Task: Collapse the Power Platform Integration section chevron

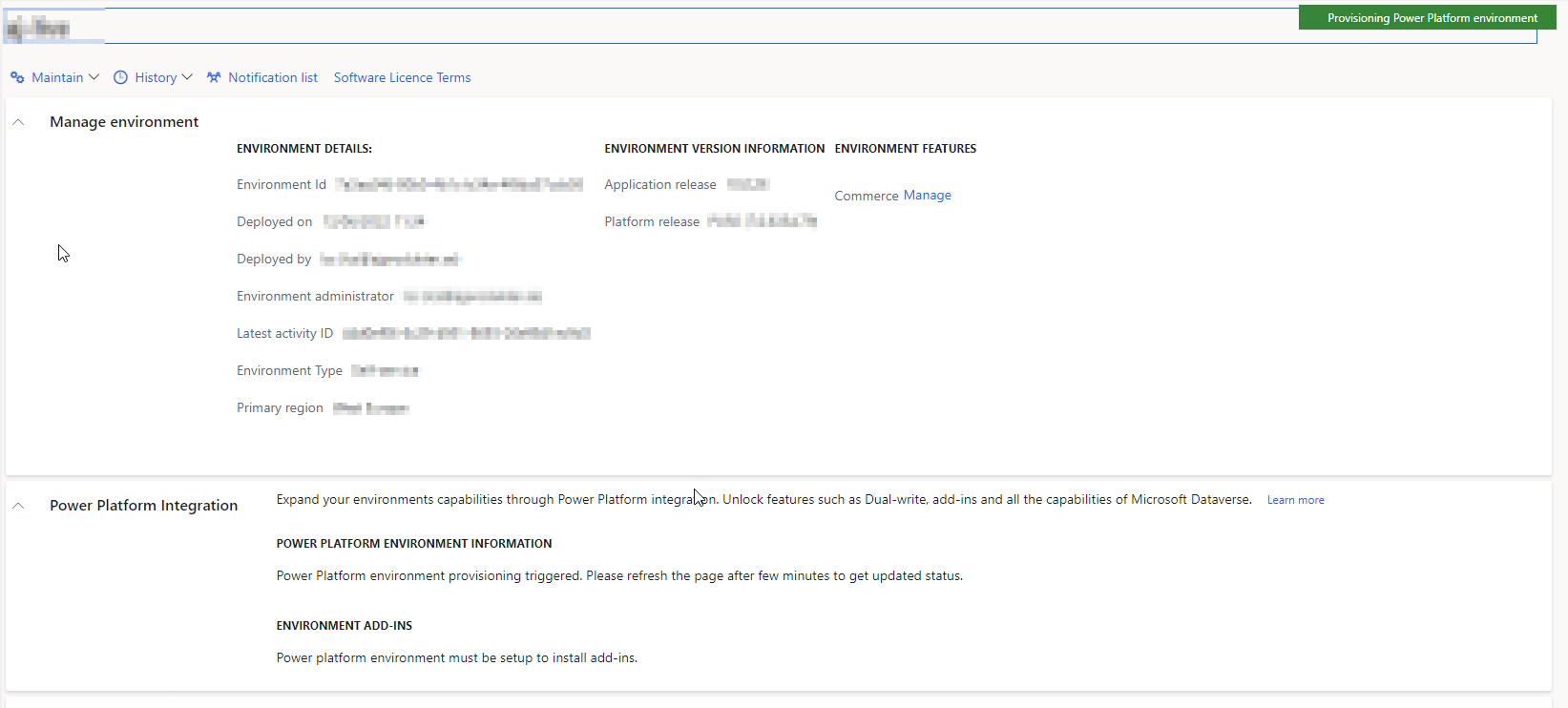Action: coord(18,506)
